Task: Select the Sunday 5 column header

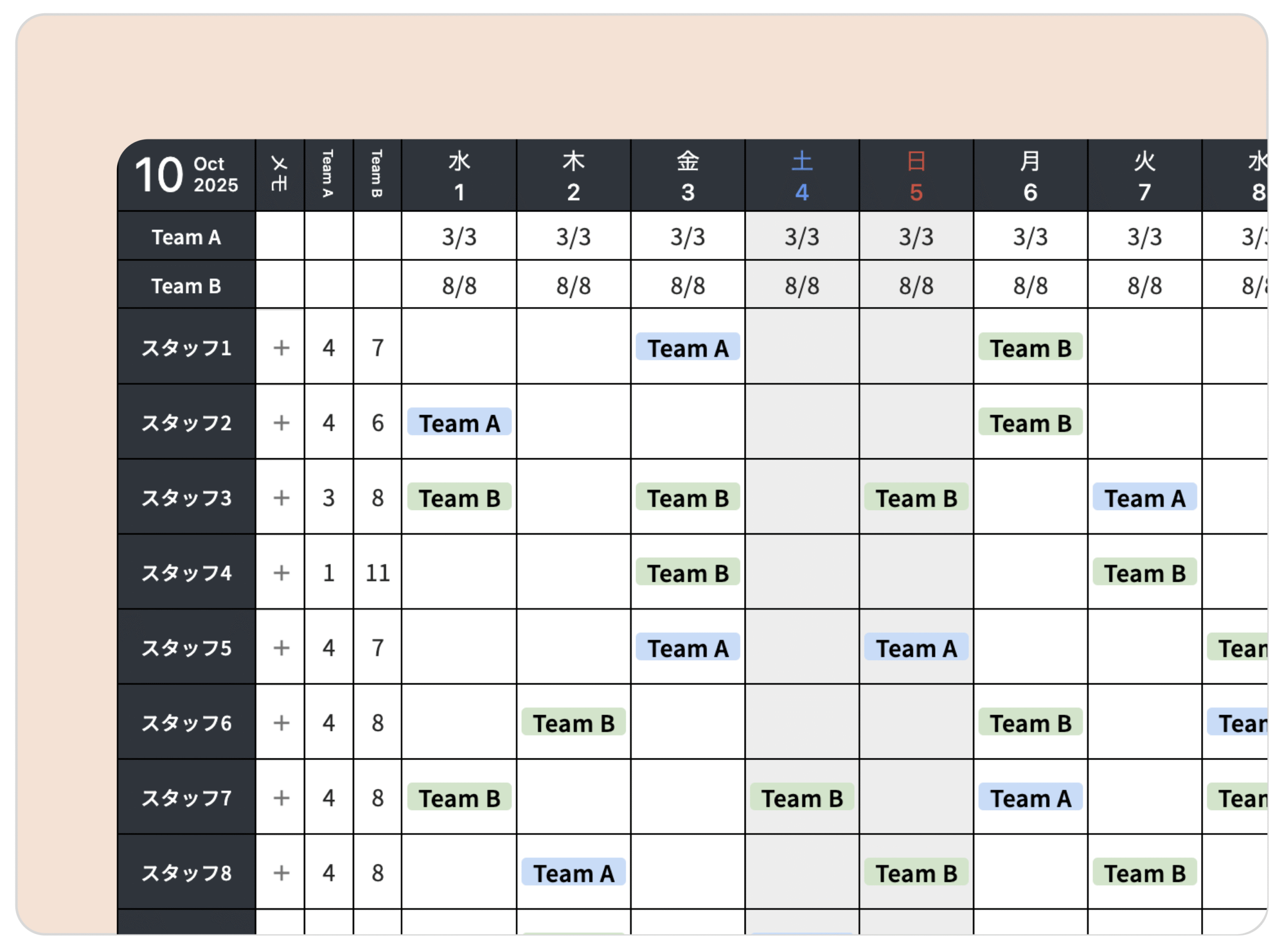Action: point(916,175)
